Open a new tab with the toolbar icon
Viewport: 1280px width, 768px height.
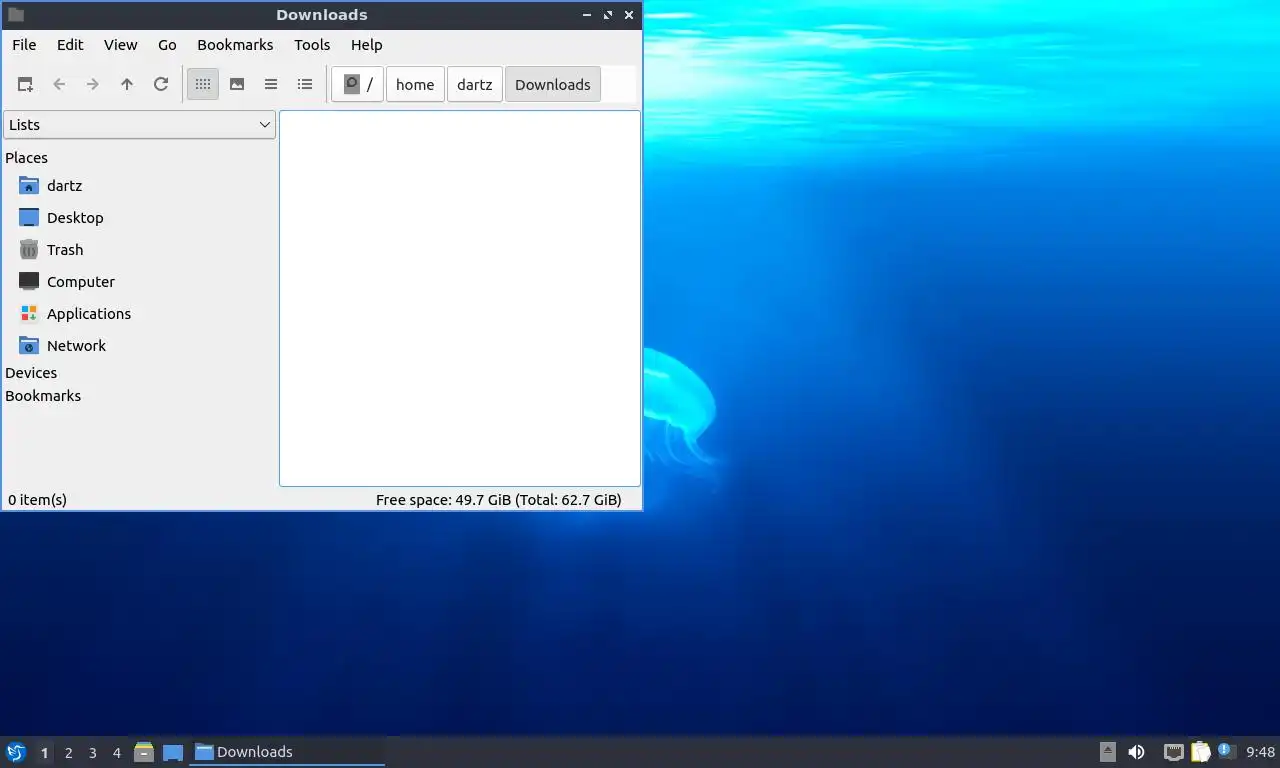click(25, 85)
